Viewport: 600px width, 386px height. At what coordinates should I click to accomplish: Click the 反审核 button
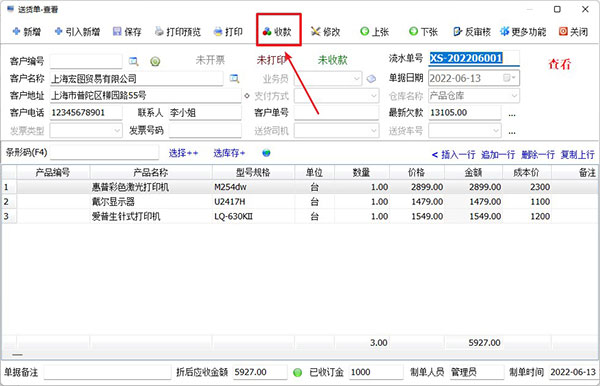472,32
